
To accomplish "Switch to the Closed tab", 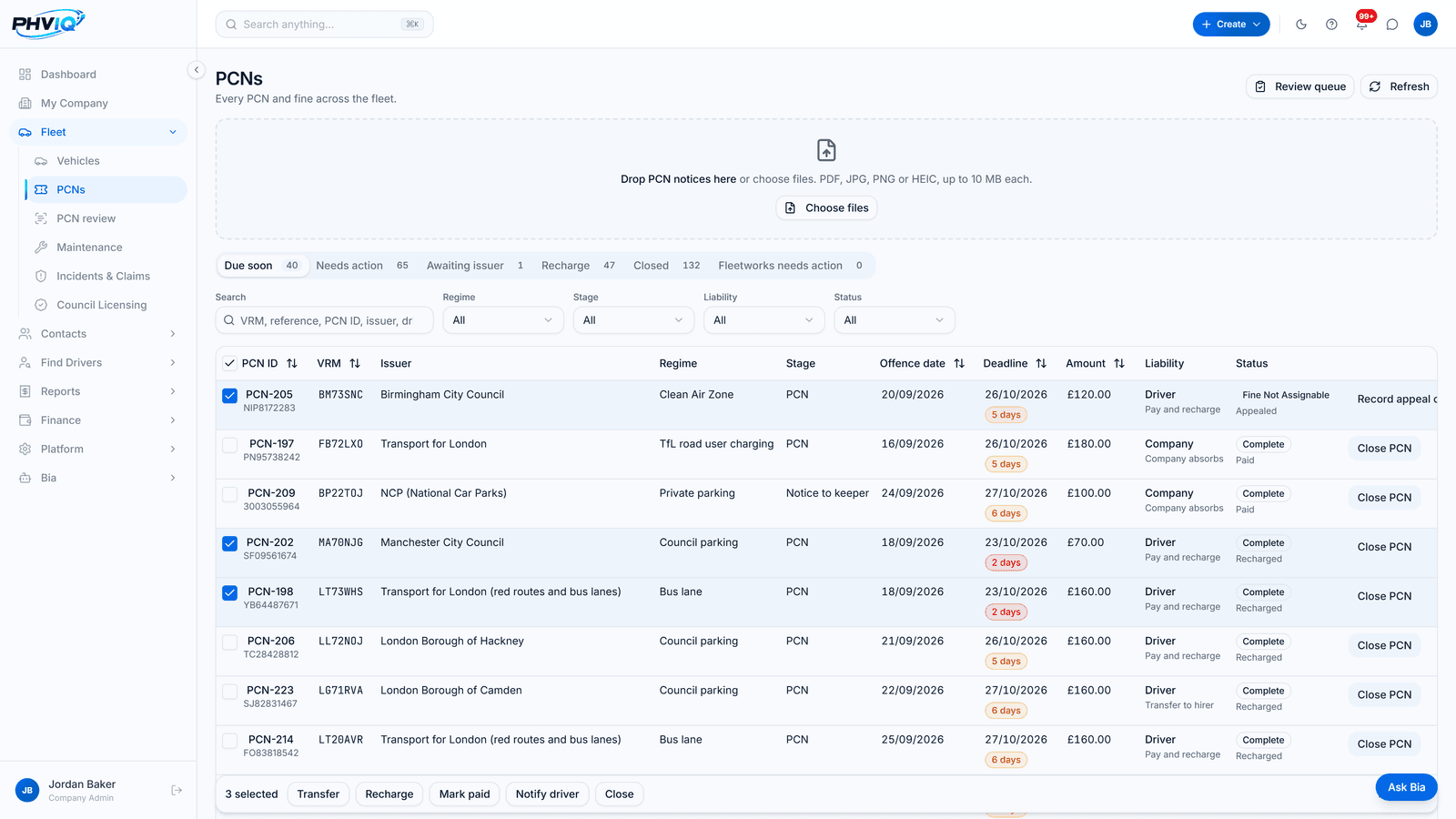I will [667, 266].
